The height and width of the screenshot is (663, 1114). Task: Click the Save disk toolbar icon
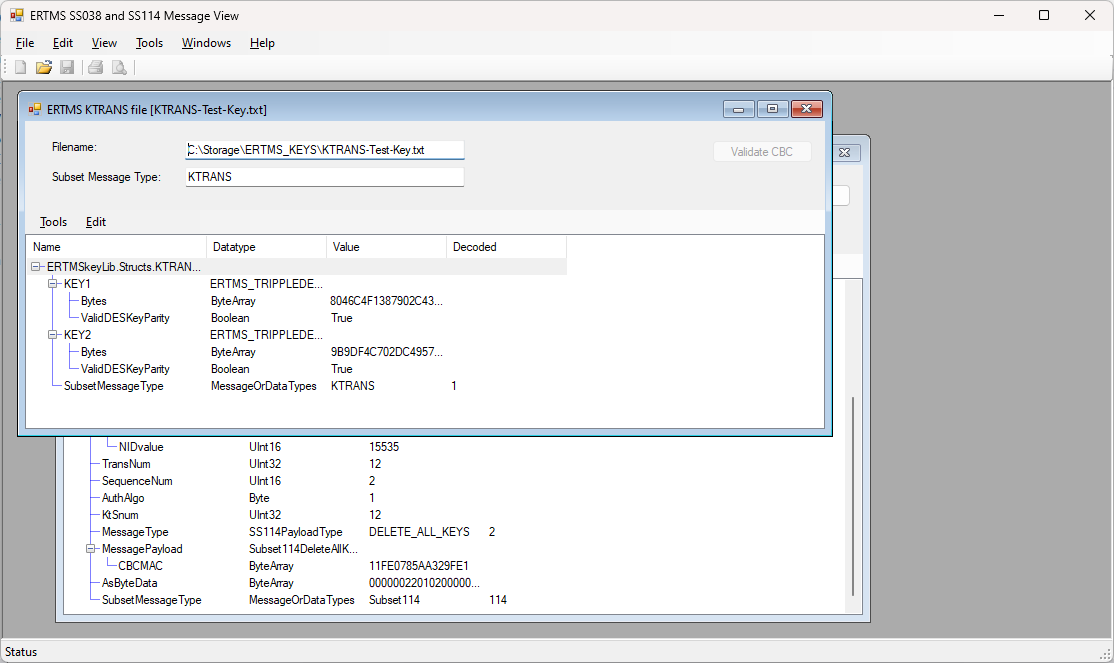(x=67, y=67)
